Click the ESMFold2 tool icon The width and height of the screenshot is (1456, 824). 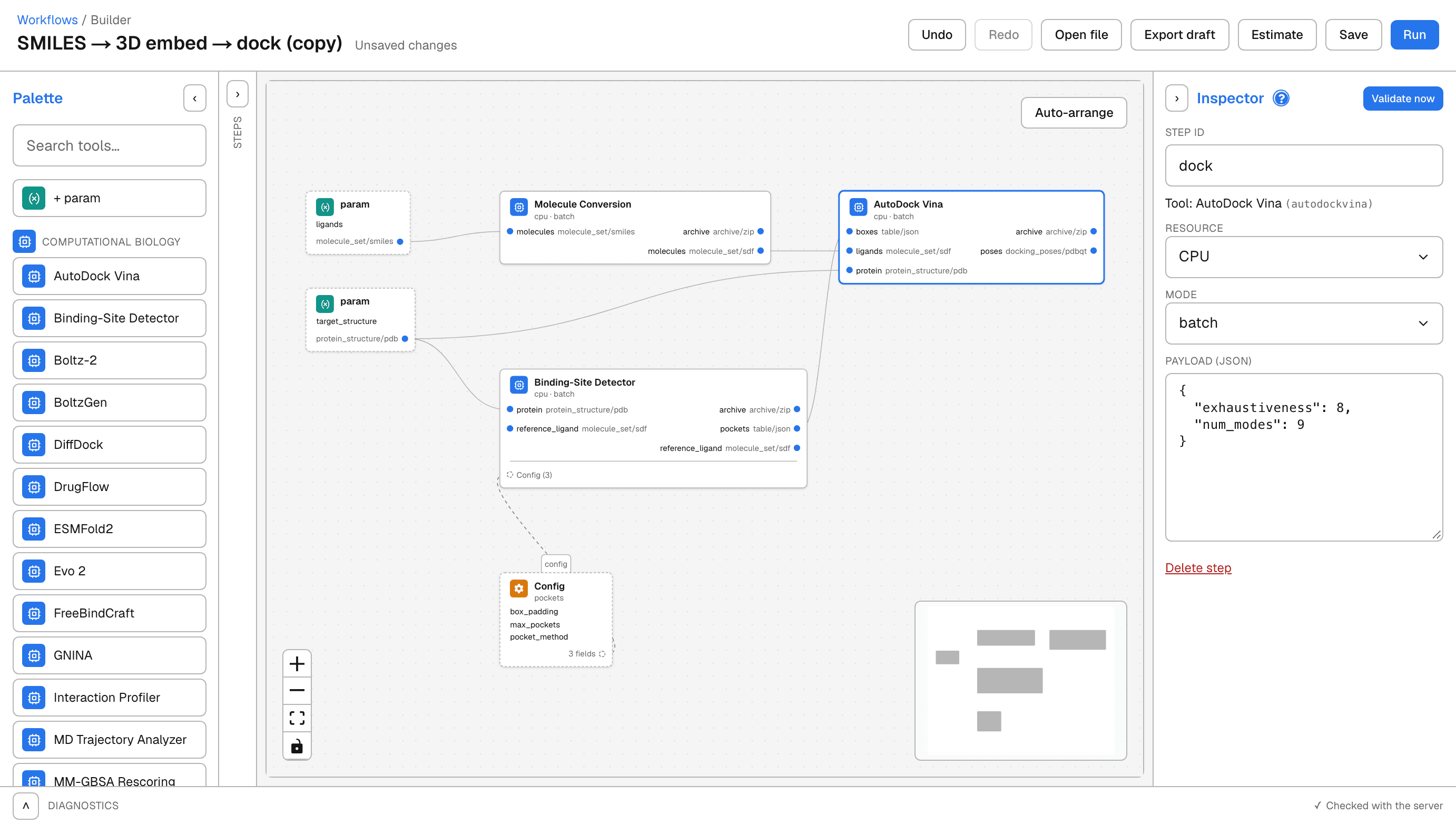click(x=34, y=529)
